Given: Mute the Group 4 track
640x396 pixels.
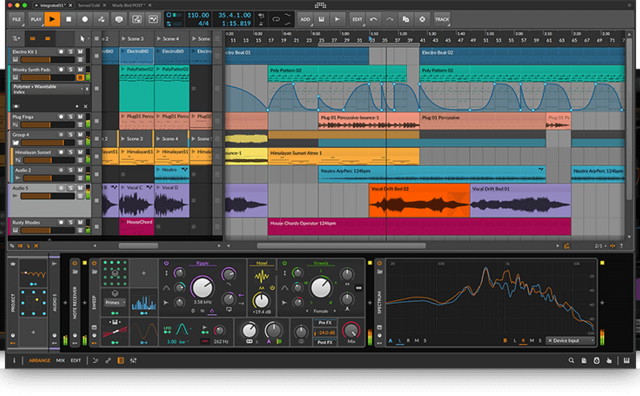Looking at the screenshot, I should point(80,135).
